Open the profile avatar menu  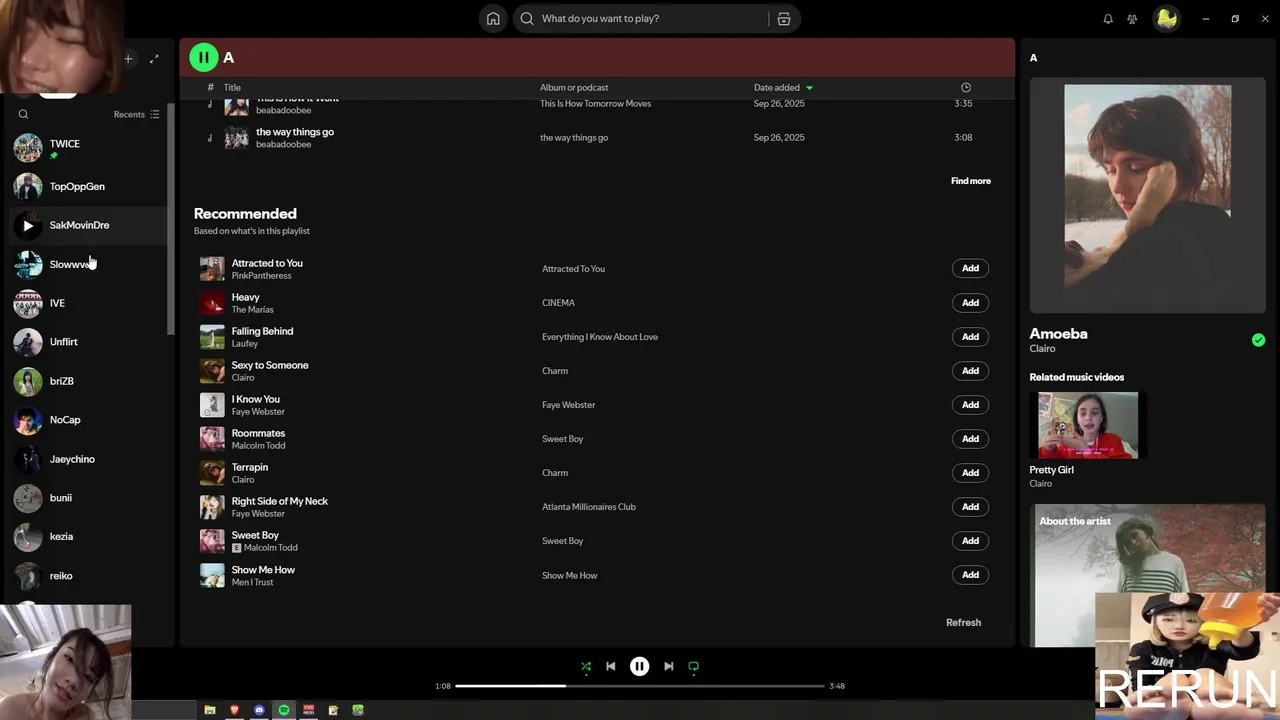(1166, 18)
